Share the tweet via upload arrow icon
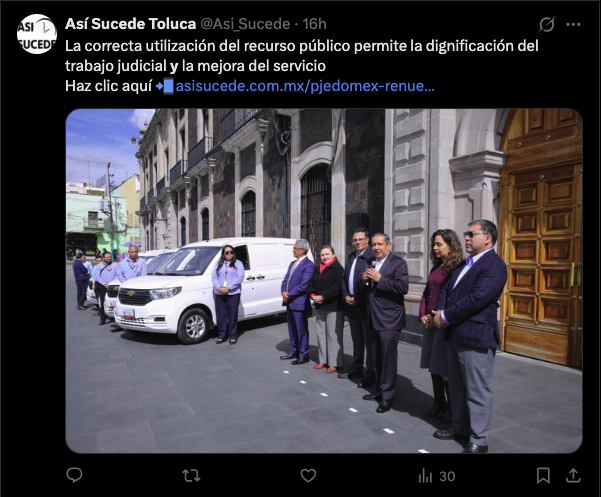This screenshot has width=601, height=497. point(573,476)
